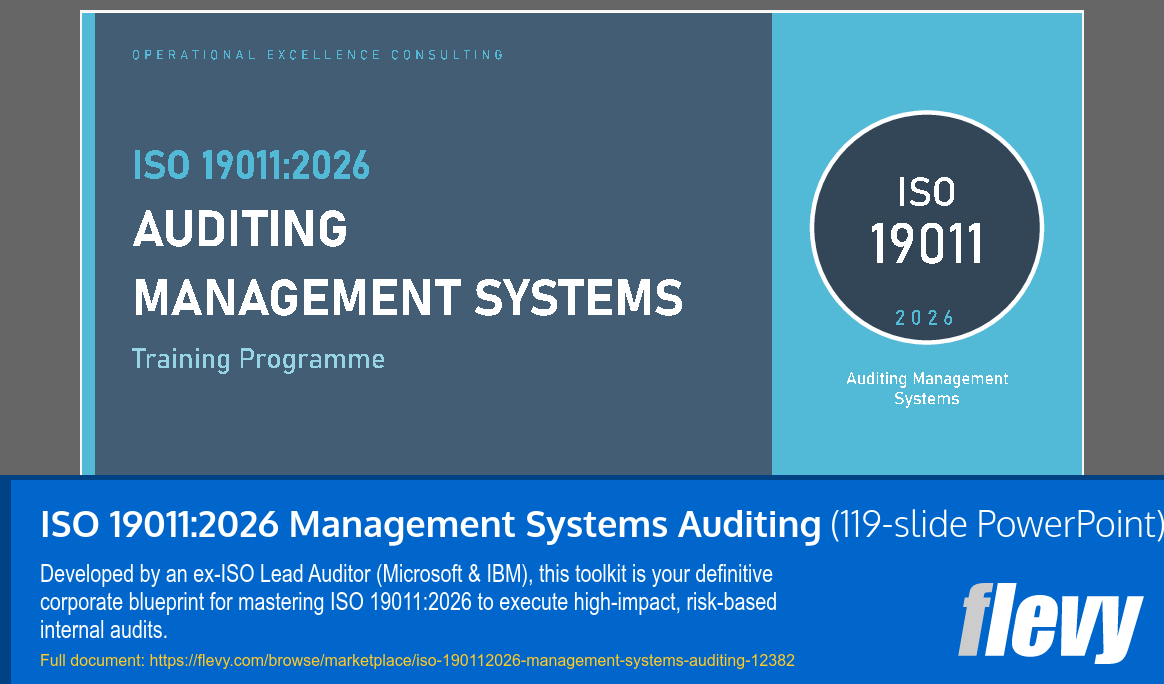
Task: Select the 'ISO 19011:2026' slide heading
Action: click(251, 165)
